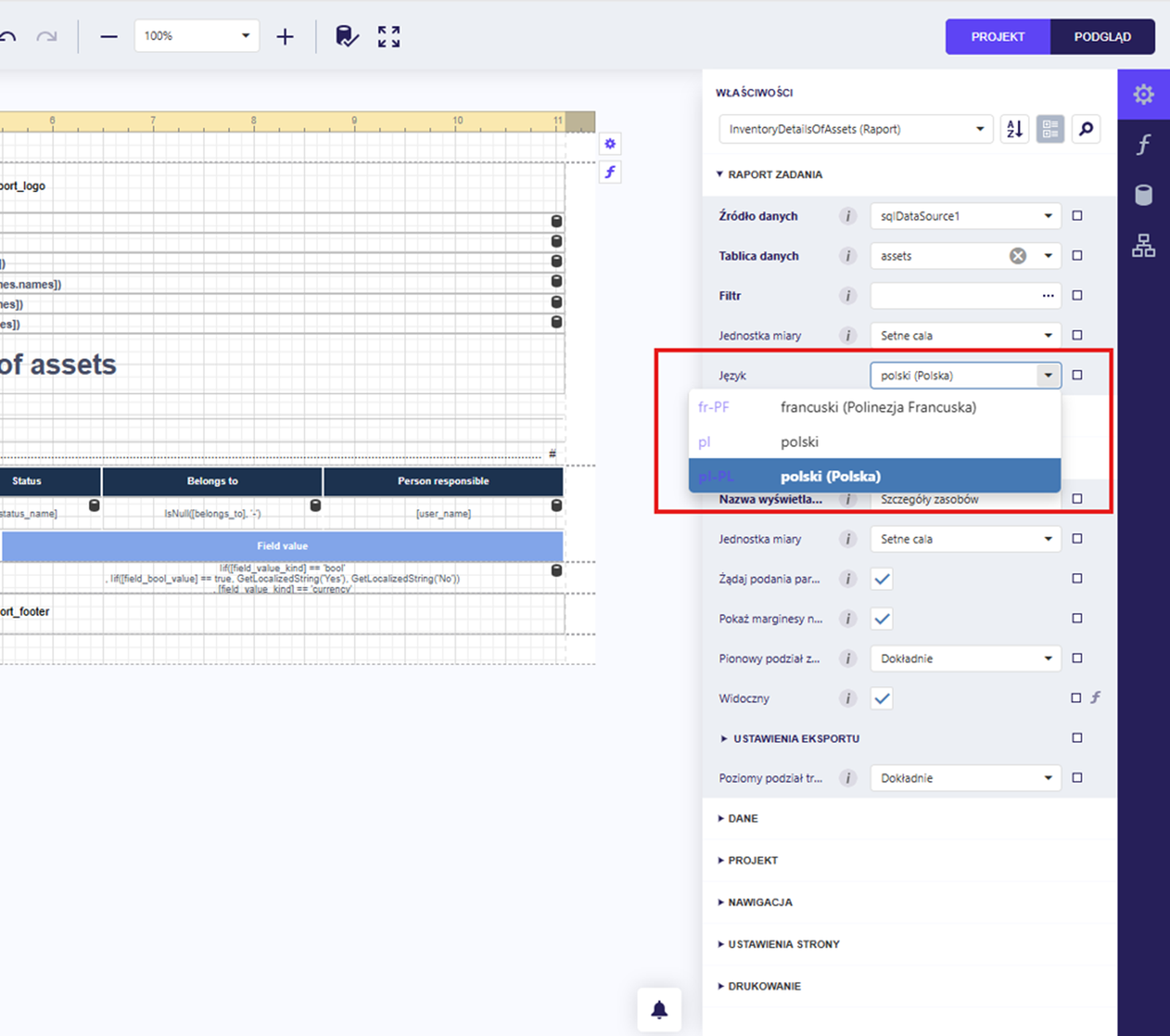Click the search properties magnifier icon
Viewport: 1170px width, 1036px height.
pos(1086,129)
